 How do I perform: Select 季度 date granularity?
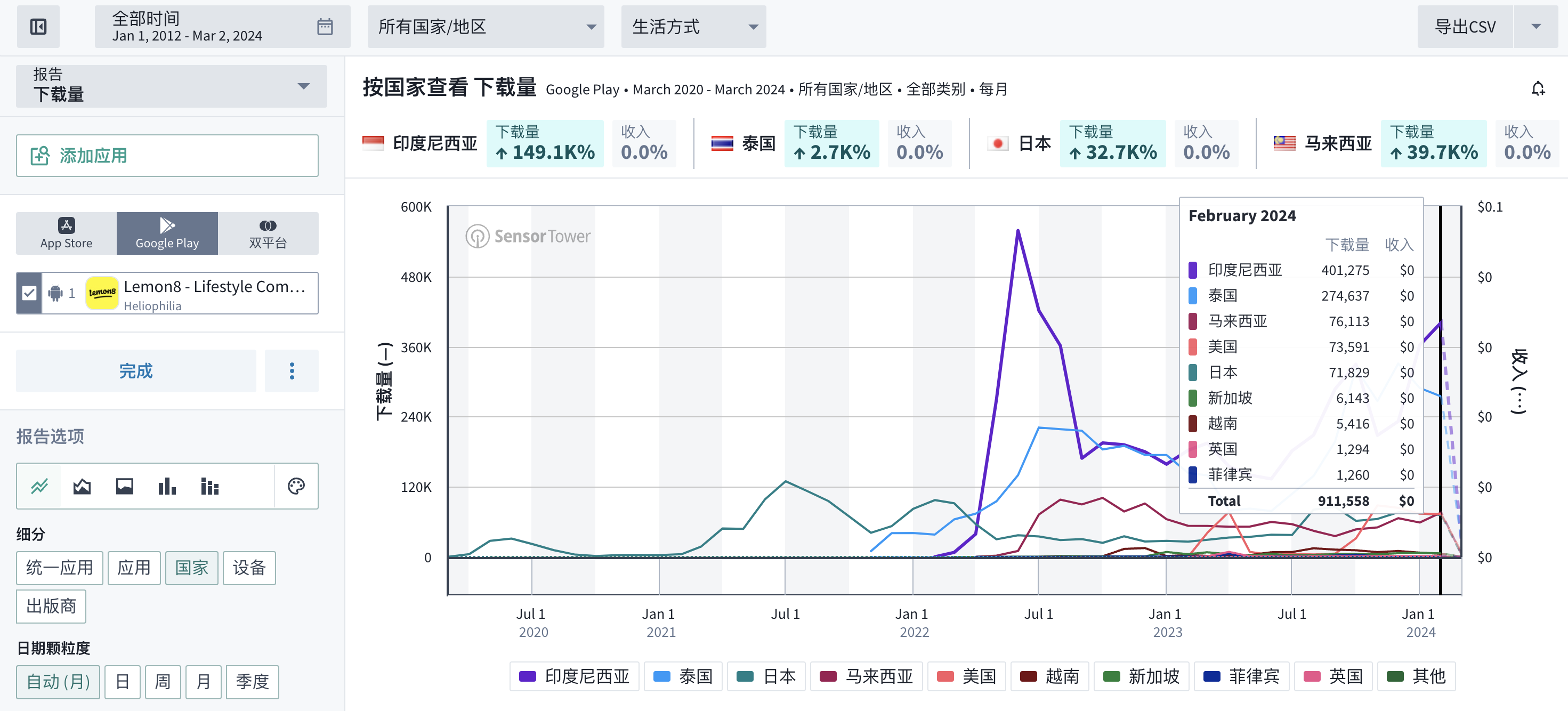[252, 681]
